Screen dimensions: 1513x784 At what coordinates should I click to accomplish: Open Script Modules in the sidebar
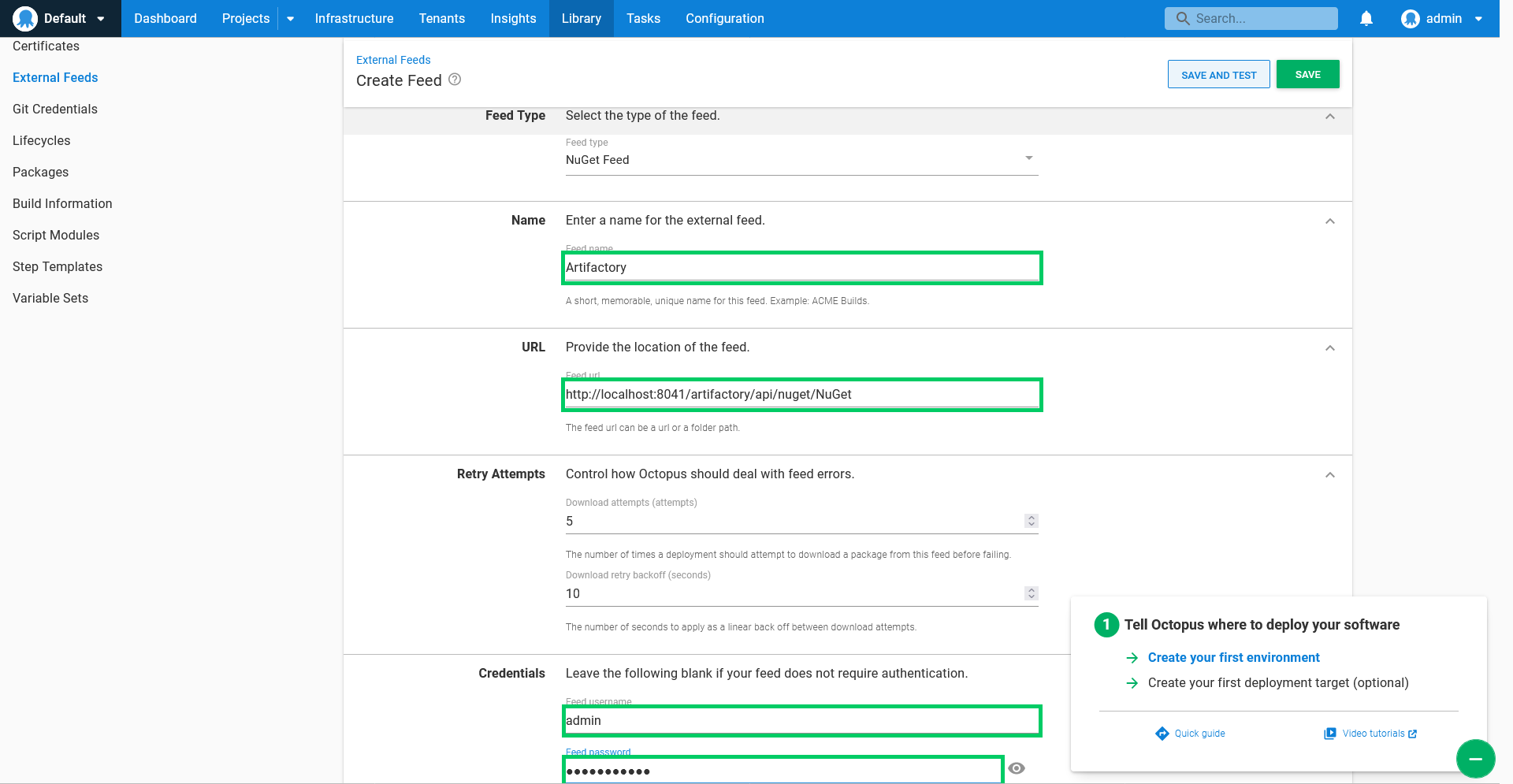tap(56, 235)
